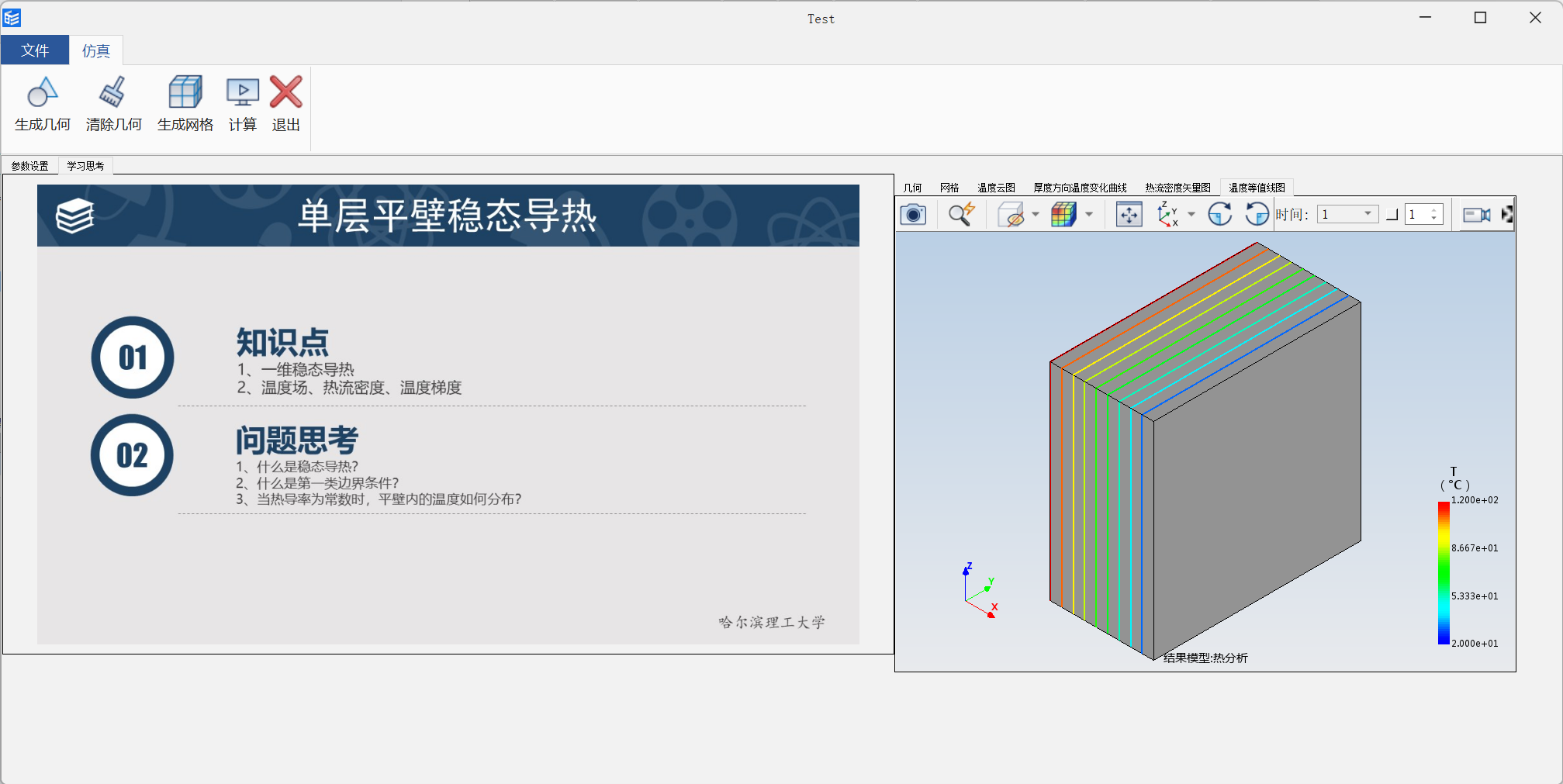Click legend value 1.200e+02
1563x784 pixels.
coord(1475,500)
